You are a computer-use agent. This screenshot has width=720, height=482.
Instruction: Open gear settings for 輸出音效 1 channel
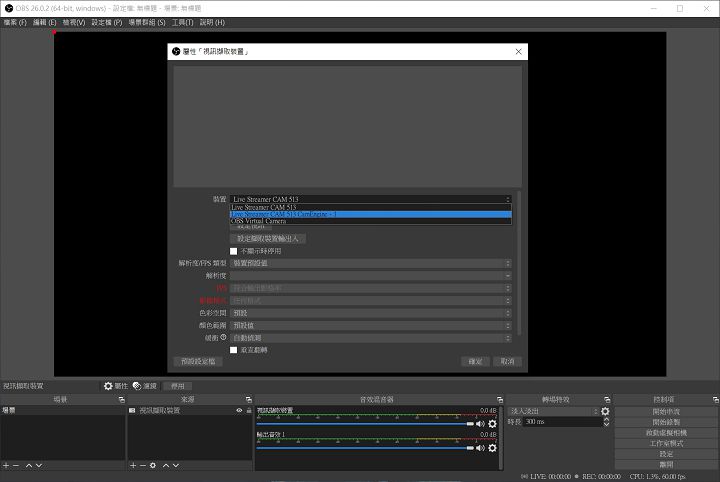pos(492,448)
